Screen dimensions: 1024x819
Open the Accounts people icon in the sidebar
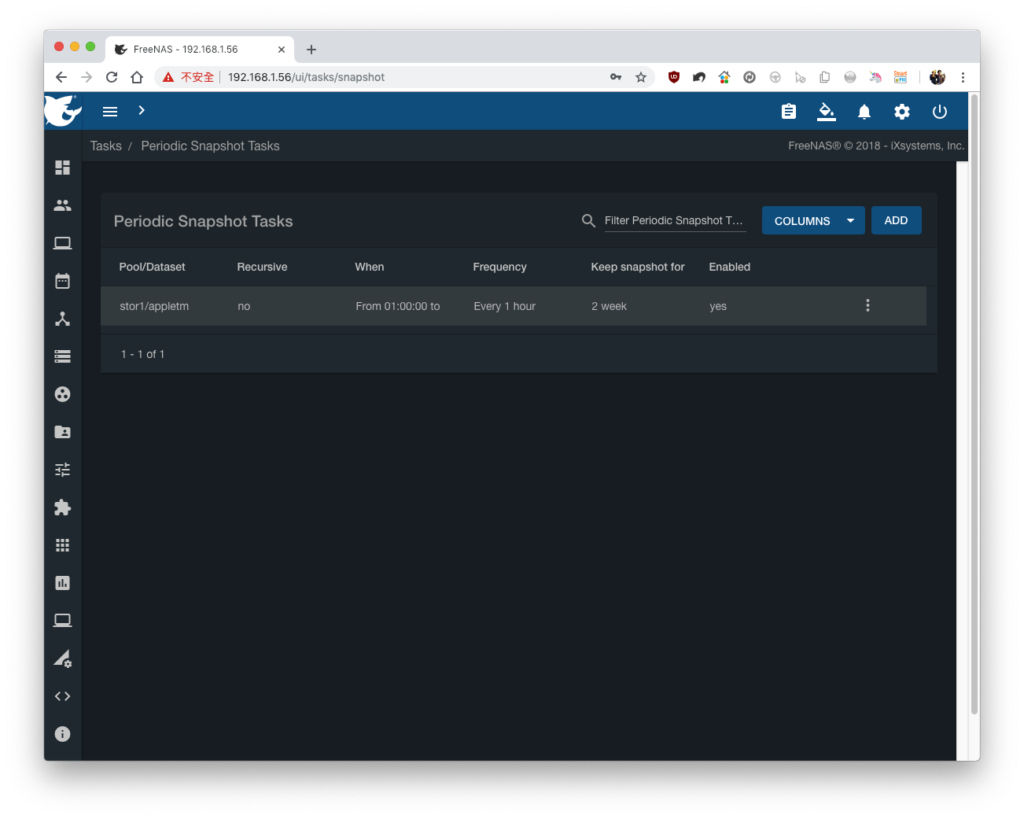63,205
